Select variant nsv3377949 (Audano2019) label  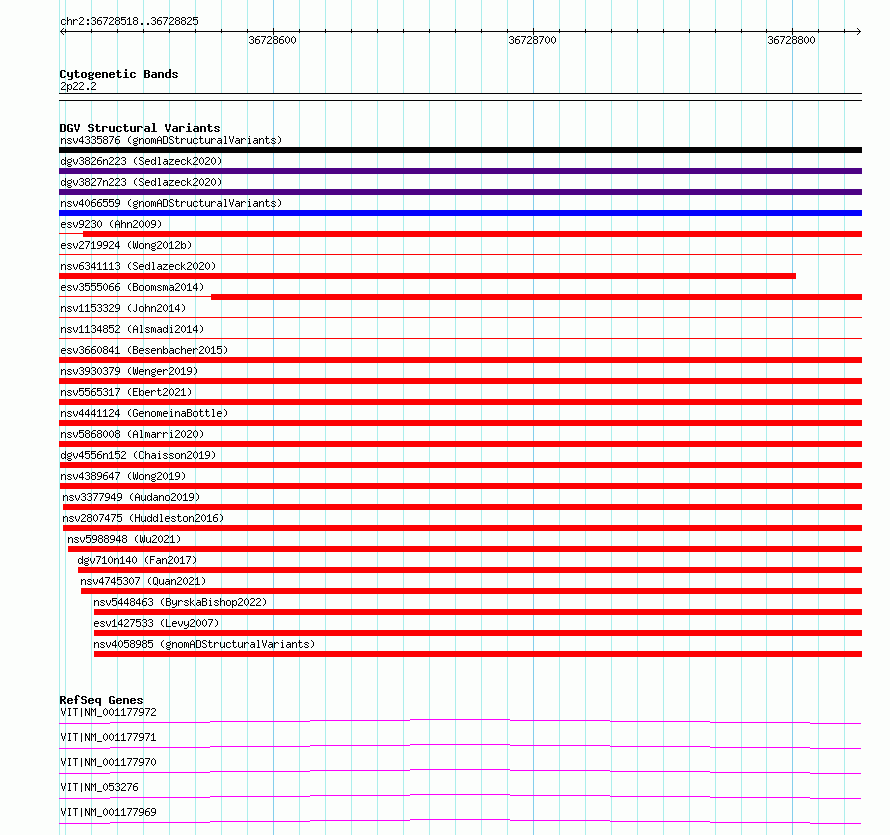click(x=131, y=497)
